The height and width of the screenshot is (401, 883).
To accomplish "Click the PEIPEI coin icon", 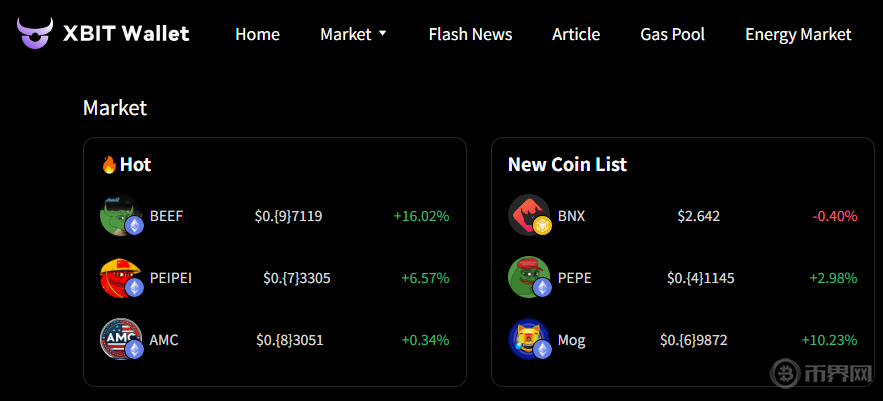I will click(x=121, y=278).
